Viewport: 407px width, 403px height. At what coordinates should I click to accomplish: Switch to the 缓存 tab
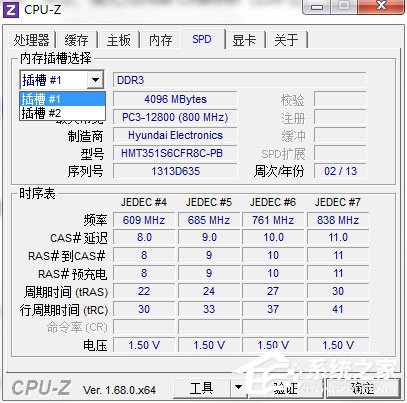tap(77, 40)
